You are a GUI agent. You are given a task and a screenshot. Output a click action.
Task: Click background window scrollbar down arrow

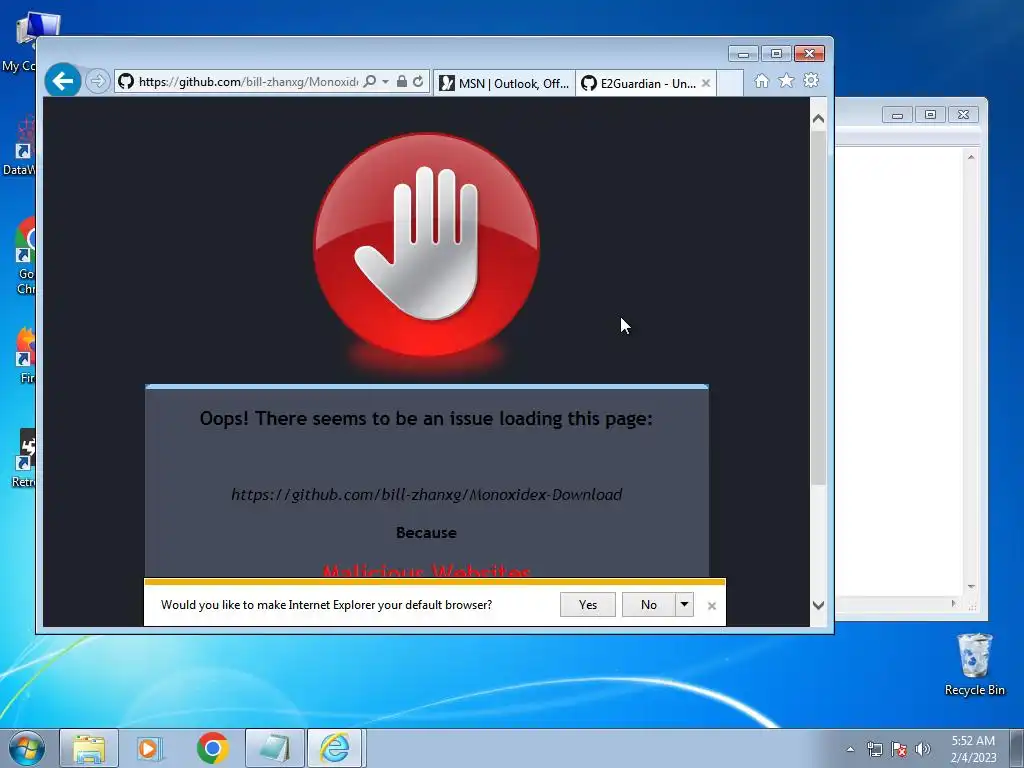tap(971, 586)
